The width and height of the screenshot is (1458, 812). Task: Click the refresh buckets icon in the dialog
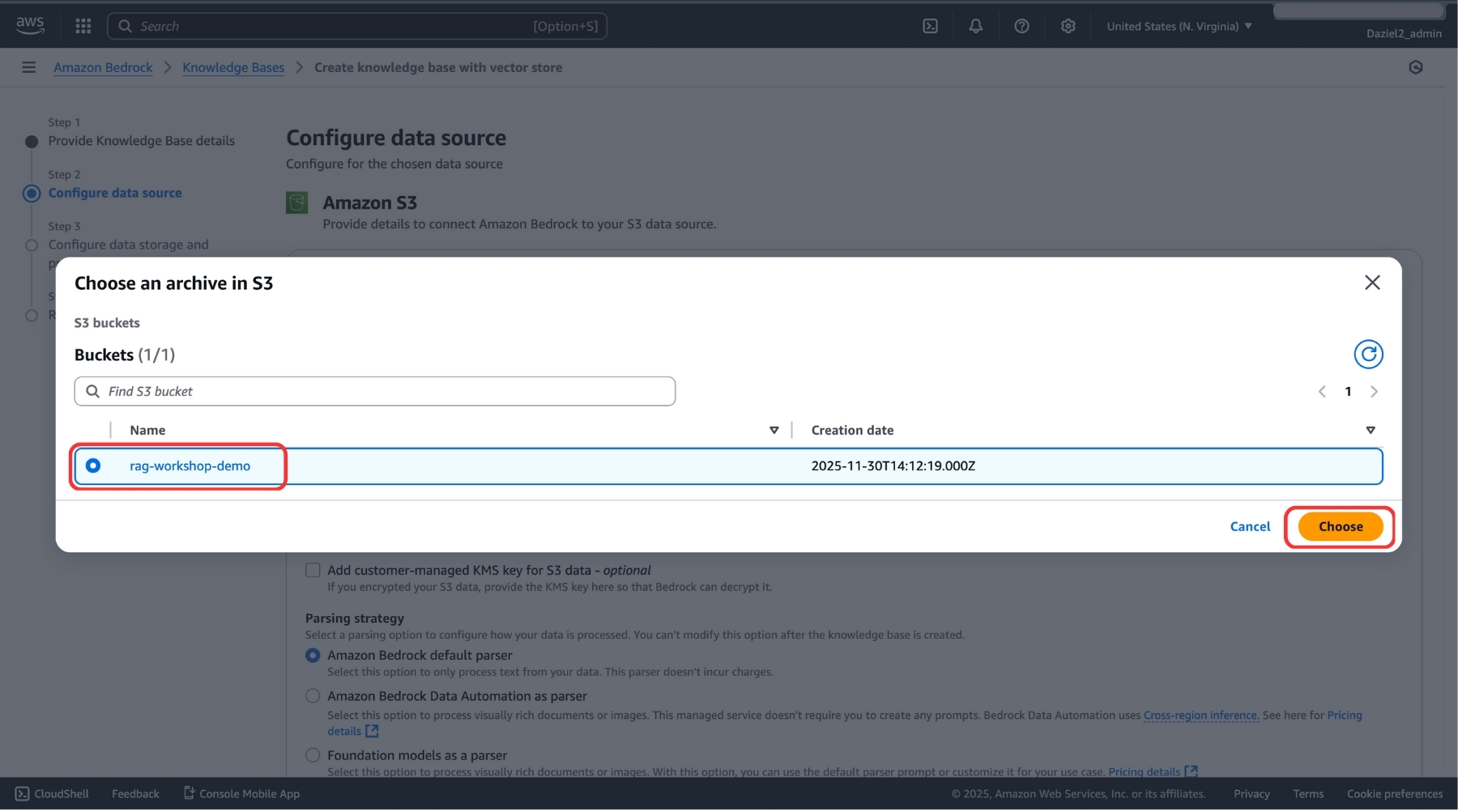click(1369, 354)
